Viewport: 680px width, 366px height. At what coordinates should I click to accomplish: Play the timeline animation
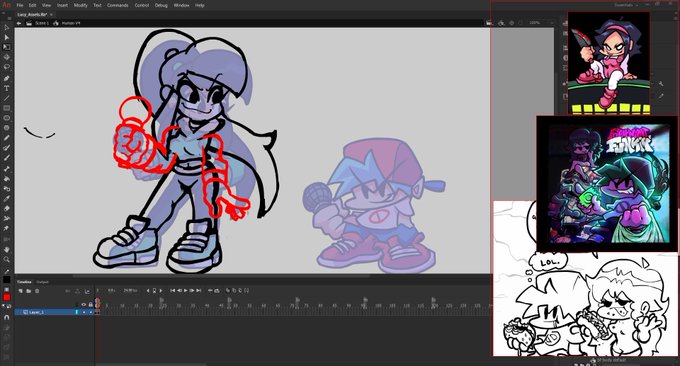[186, 290]
